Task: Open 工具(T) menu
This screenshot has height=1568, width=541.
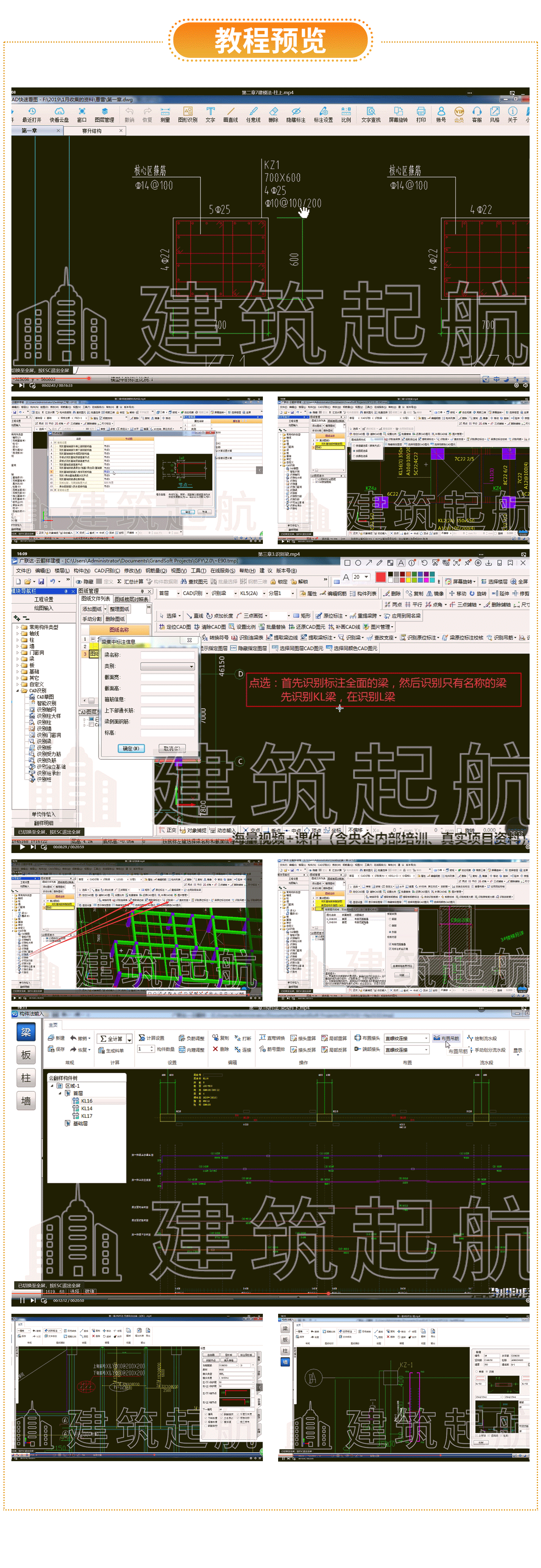Action: [x=199, y=571]
